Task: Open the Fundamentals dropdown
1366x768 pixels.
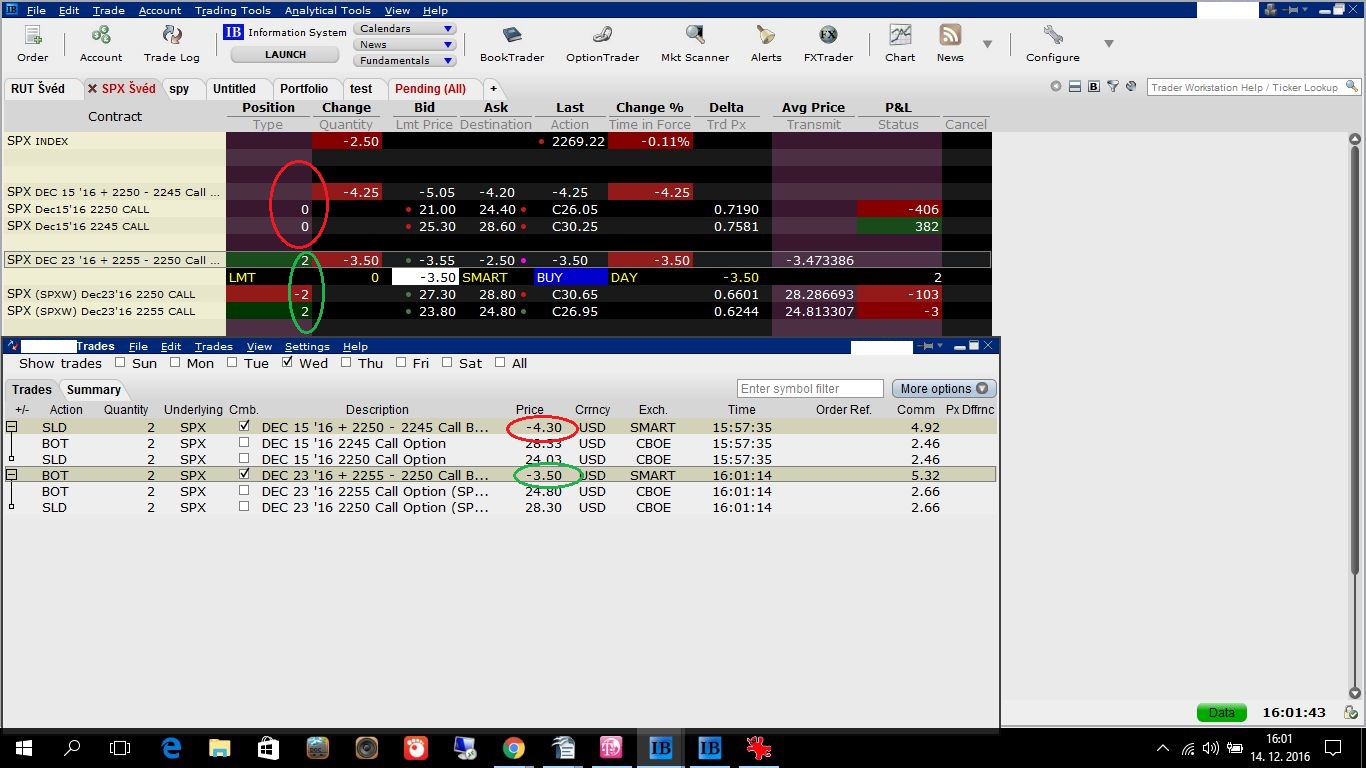Action: pyautogui.click(x=405, y=61)
